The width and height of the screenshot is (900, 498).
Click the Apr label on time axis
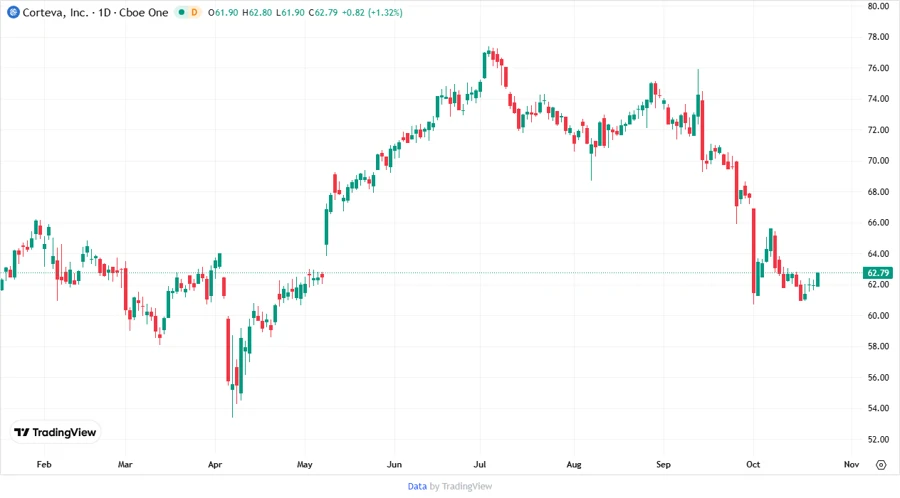pyautogui.click(x=215, y=465)
